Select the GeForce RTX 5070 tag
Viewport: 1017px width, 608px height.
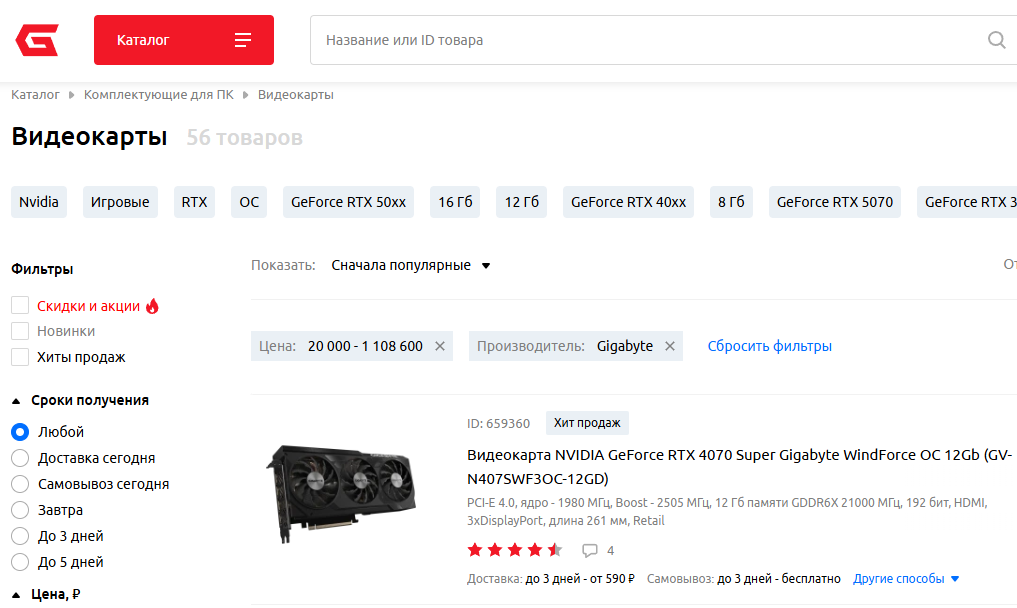pyautogui.click(x=835, y=202)
